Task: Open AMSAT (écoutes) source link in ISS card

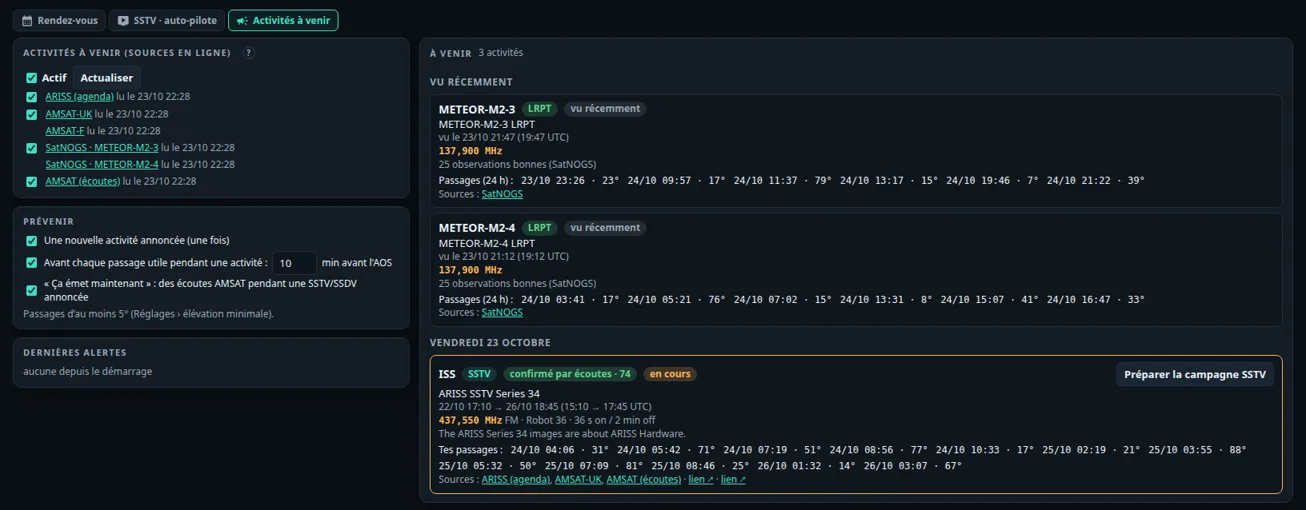Action: (643, 480)
